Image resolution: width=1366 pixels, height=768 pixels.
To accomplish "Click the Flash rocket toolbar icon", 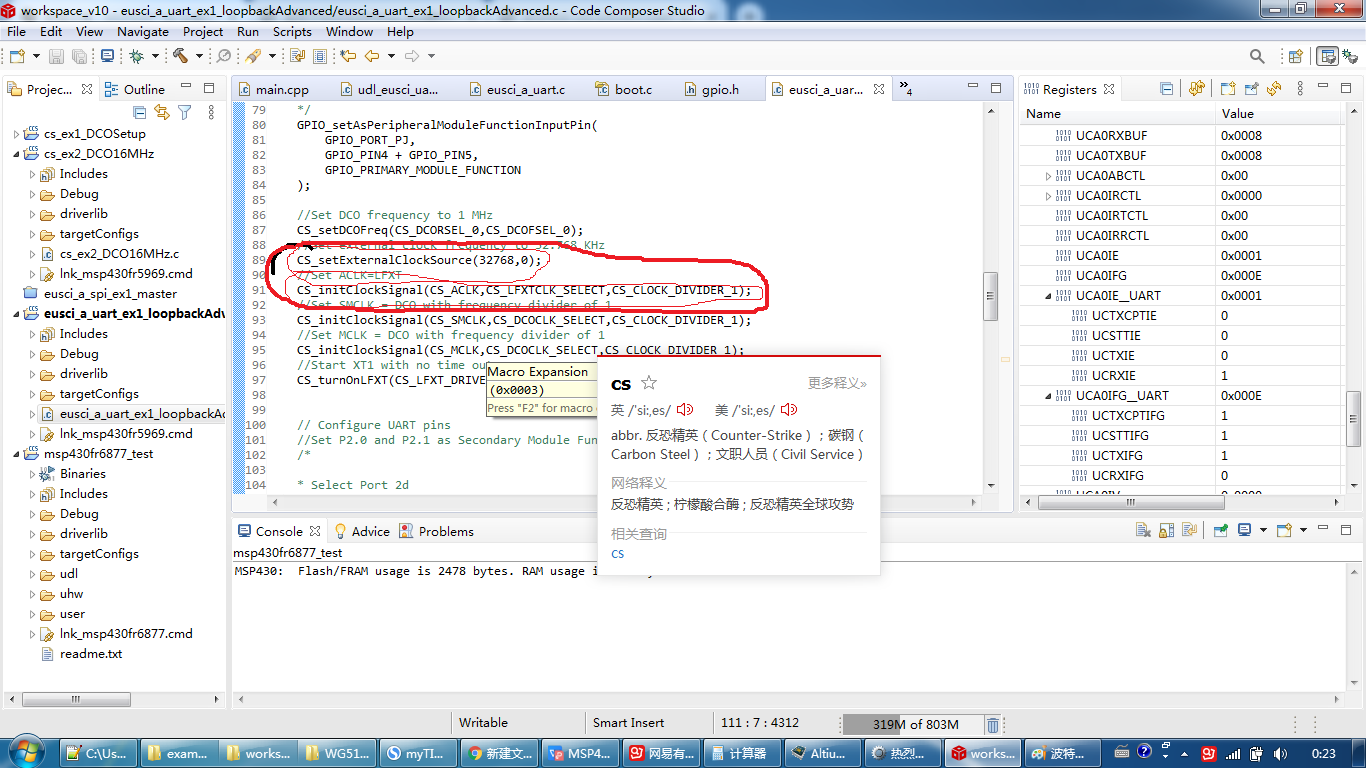I will coord(252,57).
